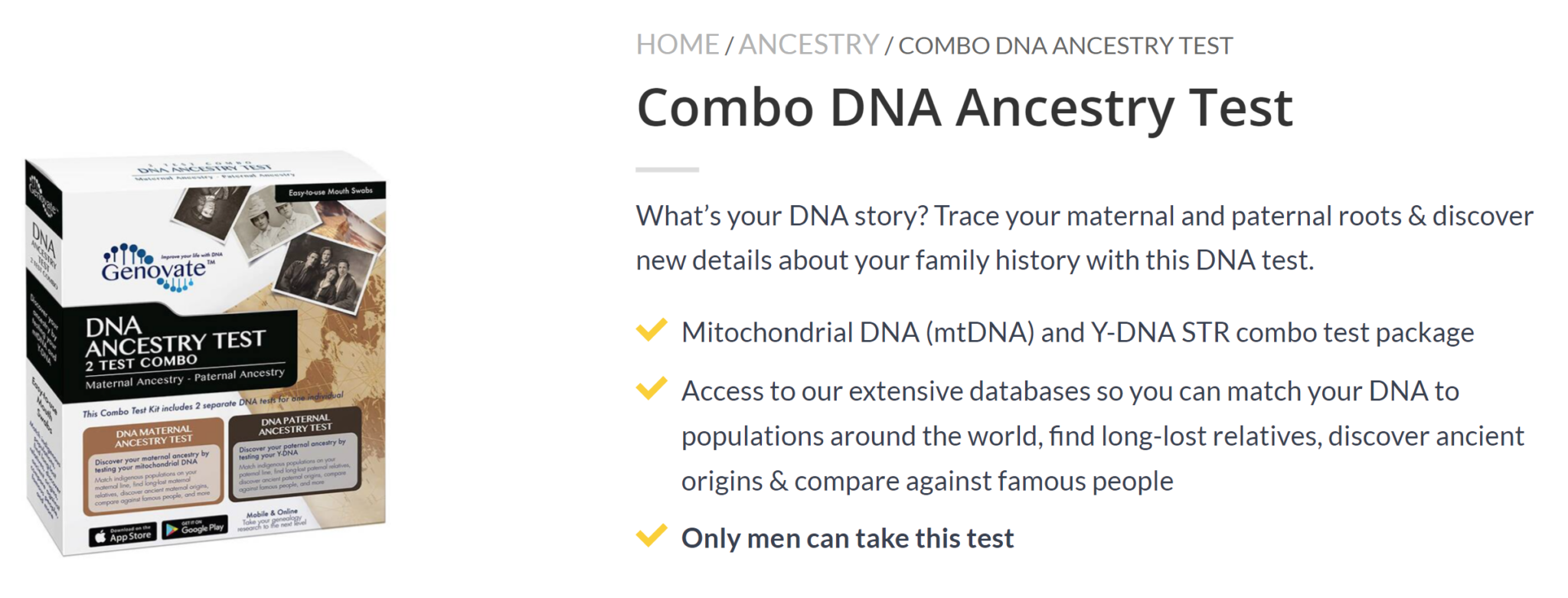Click checkmark next to Only men can take
1568x598 pixels.
point(652,535)
